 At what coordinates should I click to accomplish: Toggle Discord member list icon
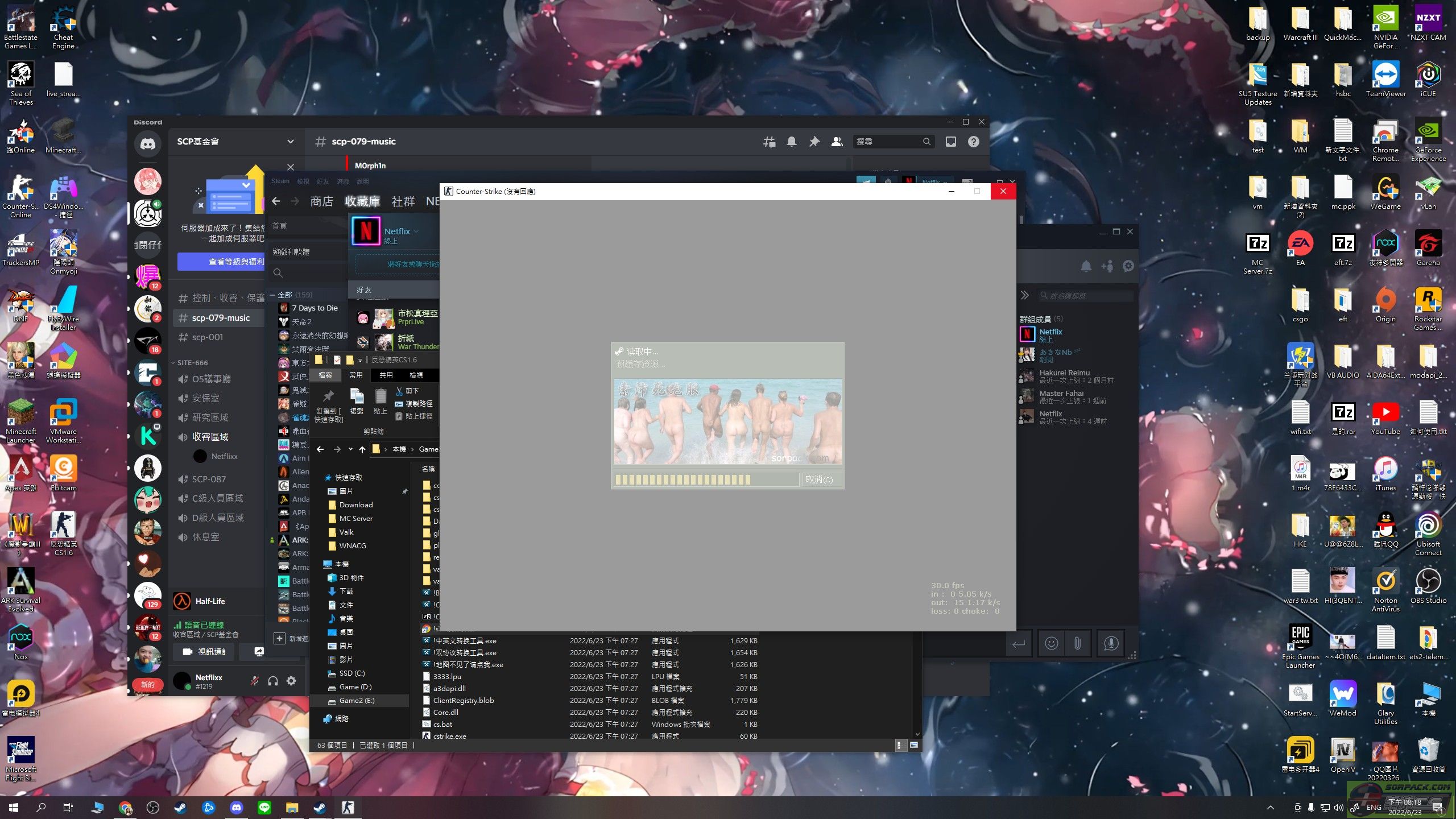point(837,142)
